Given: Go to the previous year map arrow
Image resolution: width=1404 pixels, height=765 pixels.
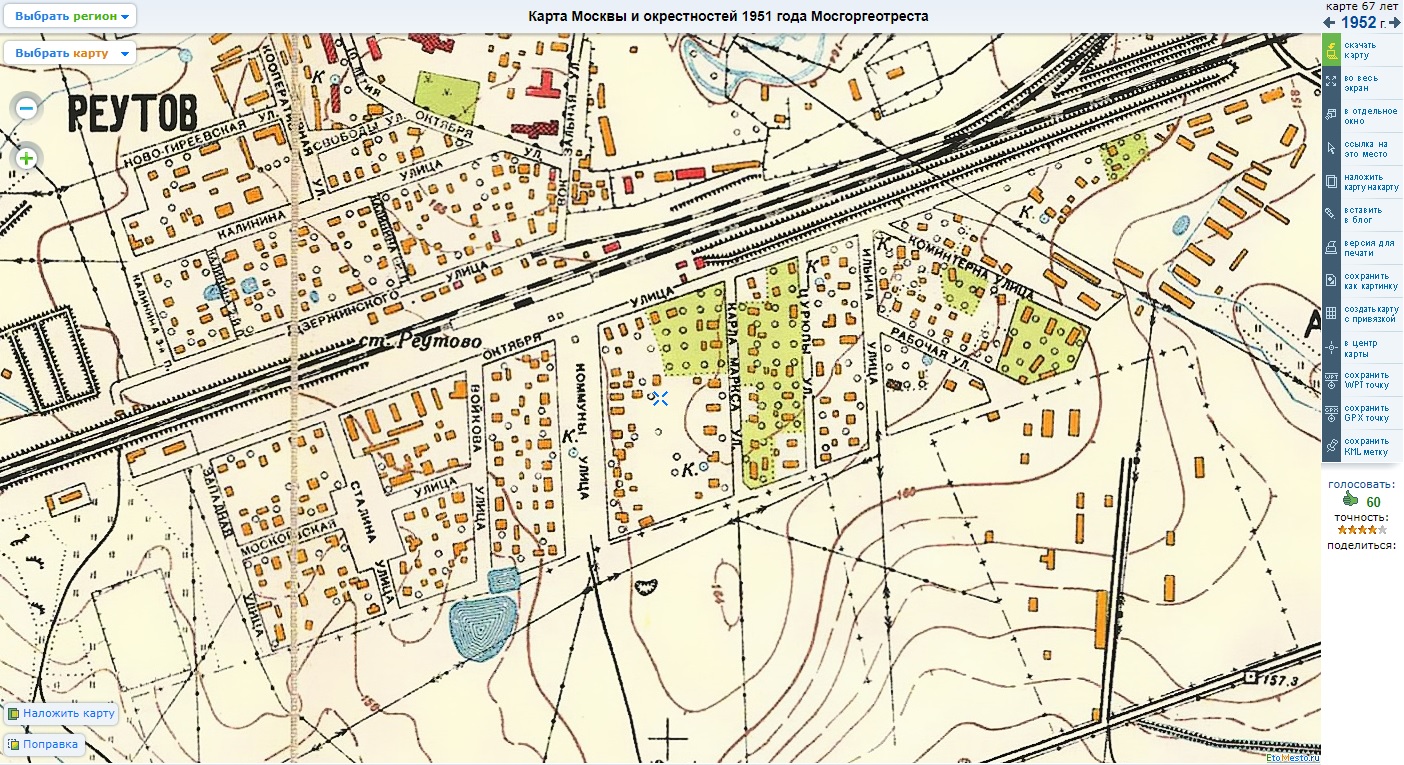Looking at the screenshot, I should pos(1329,23).
